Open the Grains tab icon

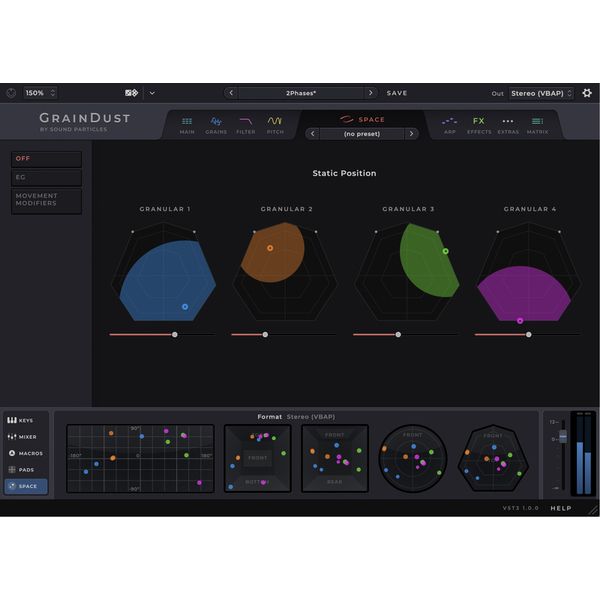click(216, 125)
